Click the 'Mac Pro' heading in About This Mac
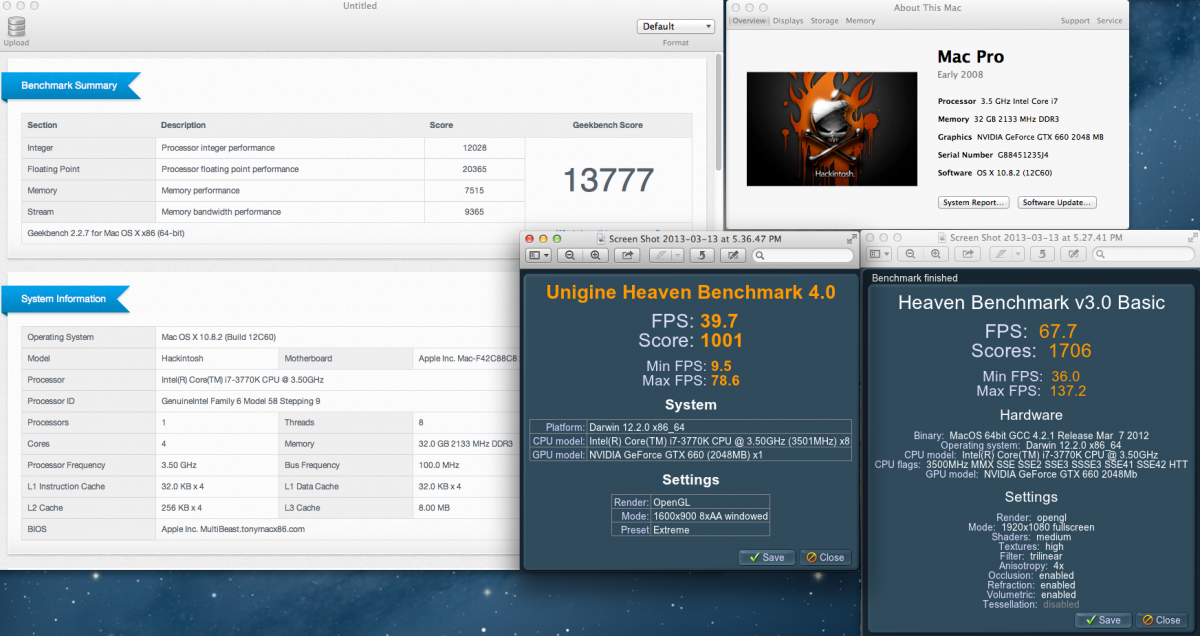Viewport: 1200px width, 636px height. 970,57
